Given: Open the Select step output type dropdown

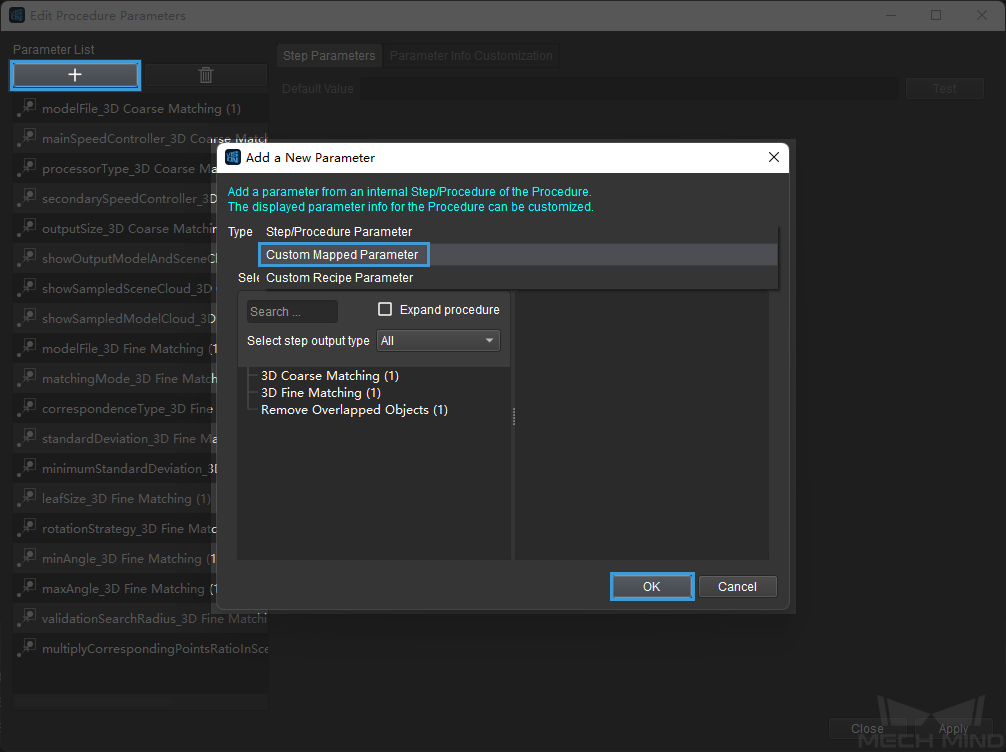Looking at the screenshot, I should click(438, 341).
